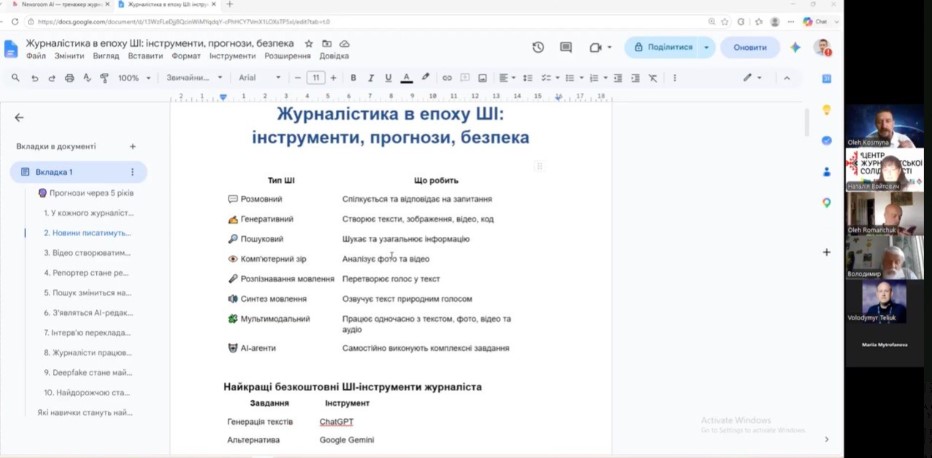Click the font size field
The width and height of the screenshot is (932, 458).
point(316,78)
